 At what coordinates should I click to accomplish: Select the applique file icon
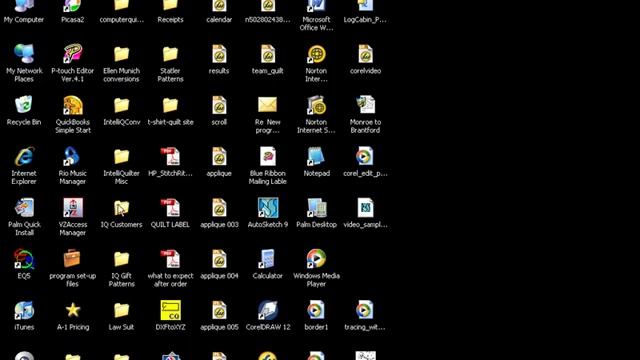pyautogui.click(x=219, y=156)
